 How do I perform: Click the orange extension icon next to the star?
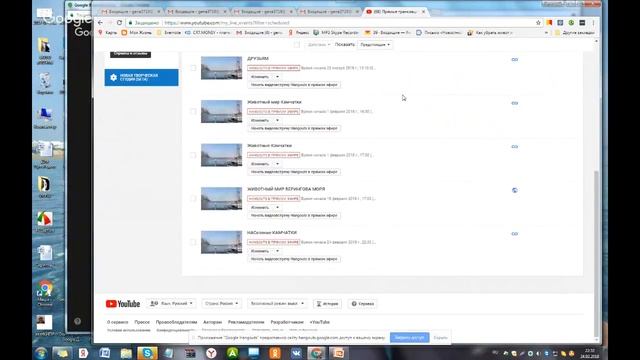click(549, 23)
